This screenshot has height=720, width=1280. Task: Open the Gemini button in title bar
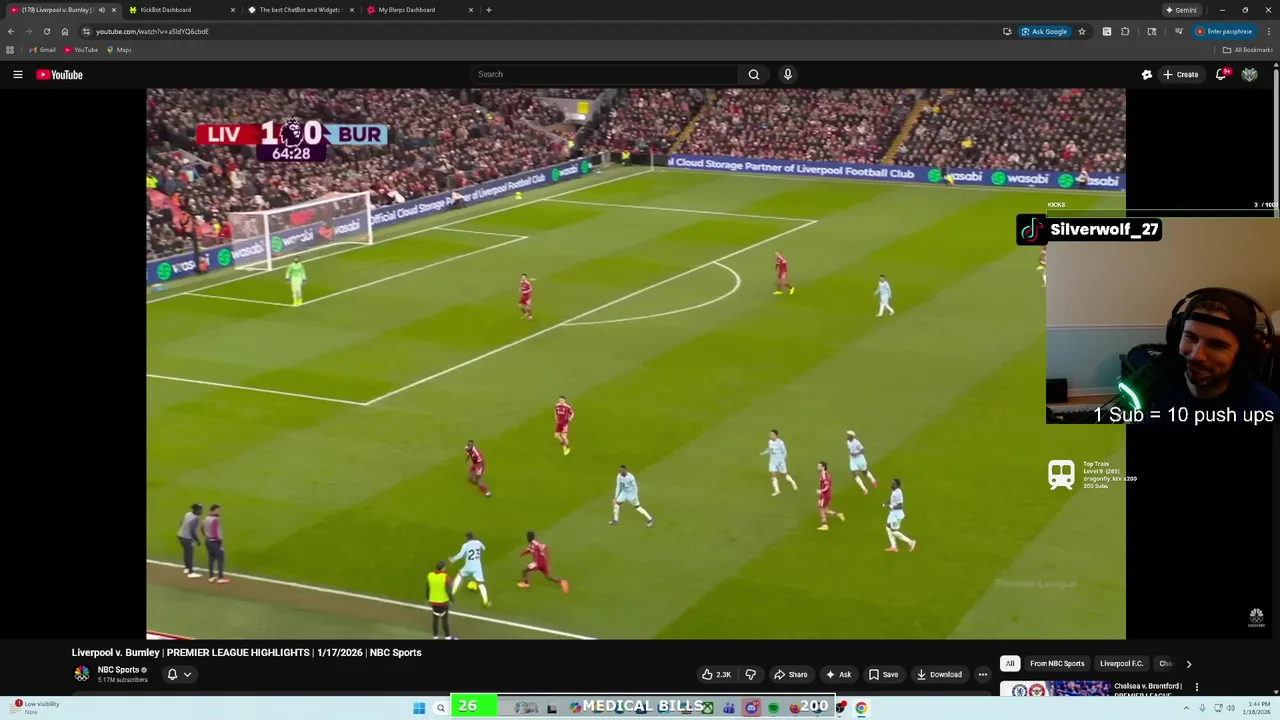click(x=1181, y=10)
